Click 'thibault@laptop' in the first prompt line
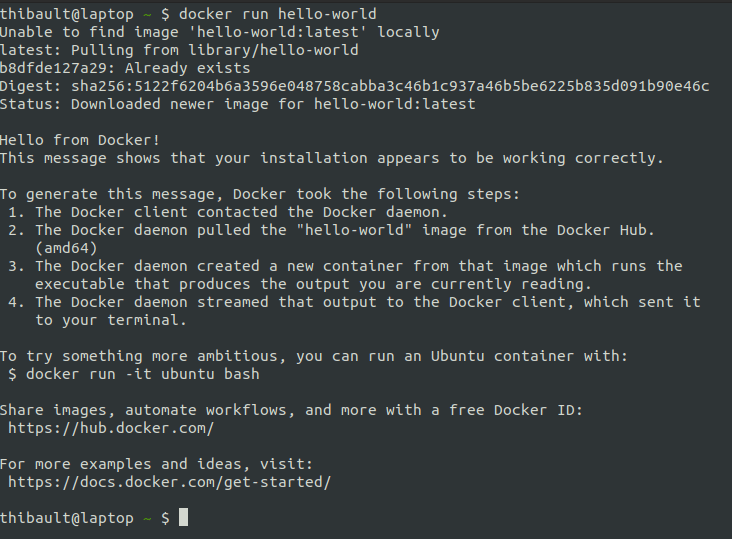Screen dimensions: 732x539 (x=66, y=14)
